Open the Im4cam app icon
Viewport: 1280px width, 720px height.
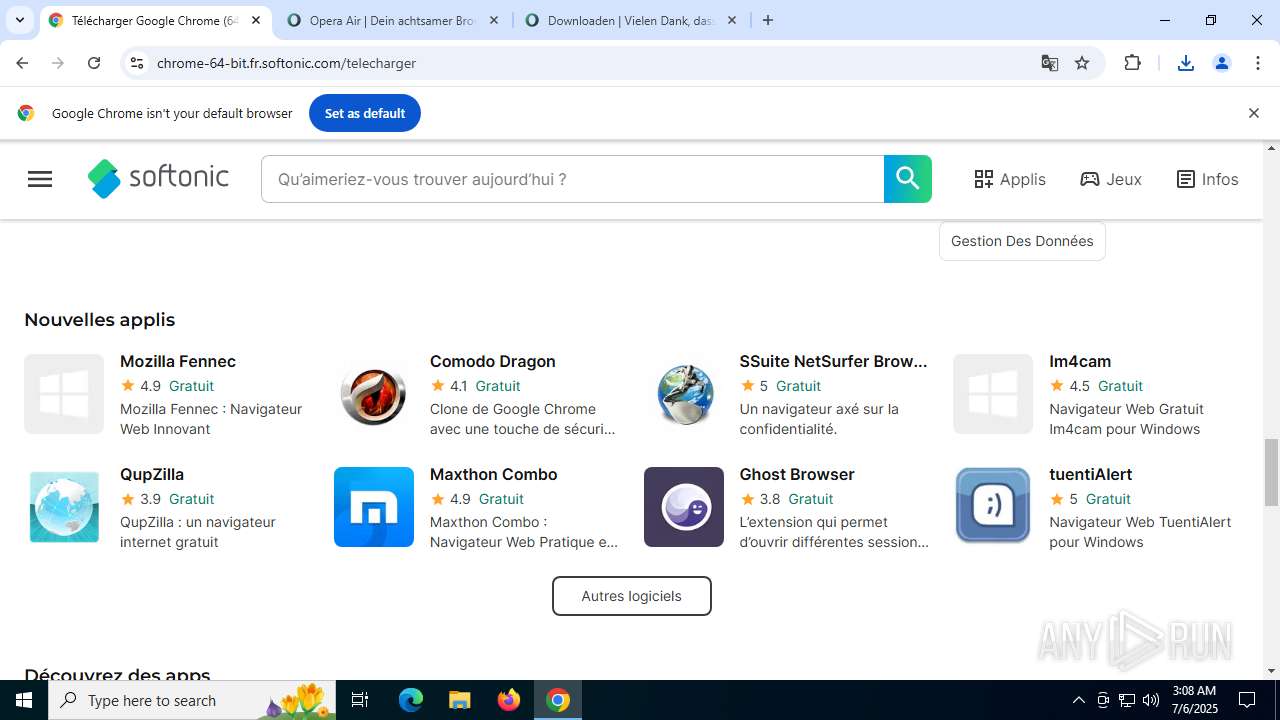point(993,394)
